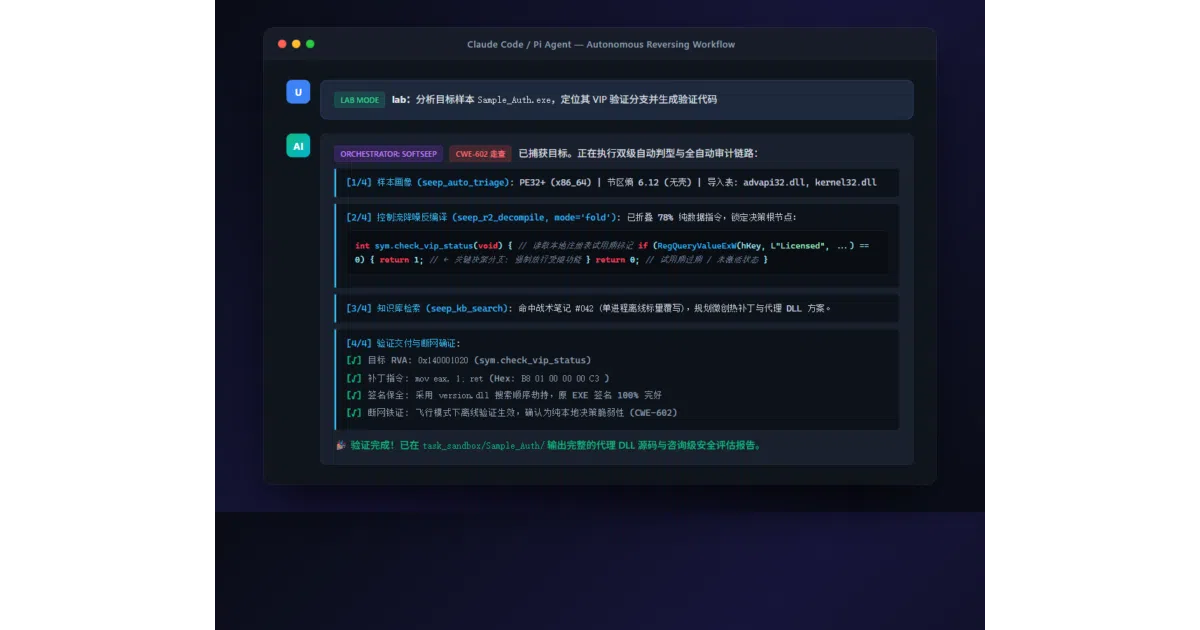Click the 签名保全 version.dll line

tap(504, 395)
